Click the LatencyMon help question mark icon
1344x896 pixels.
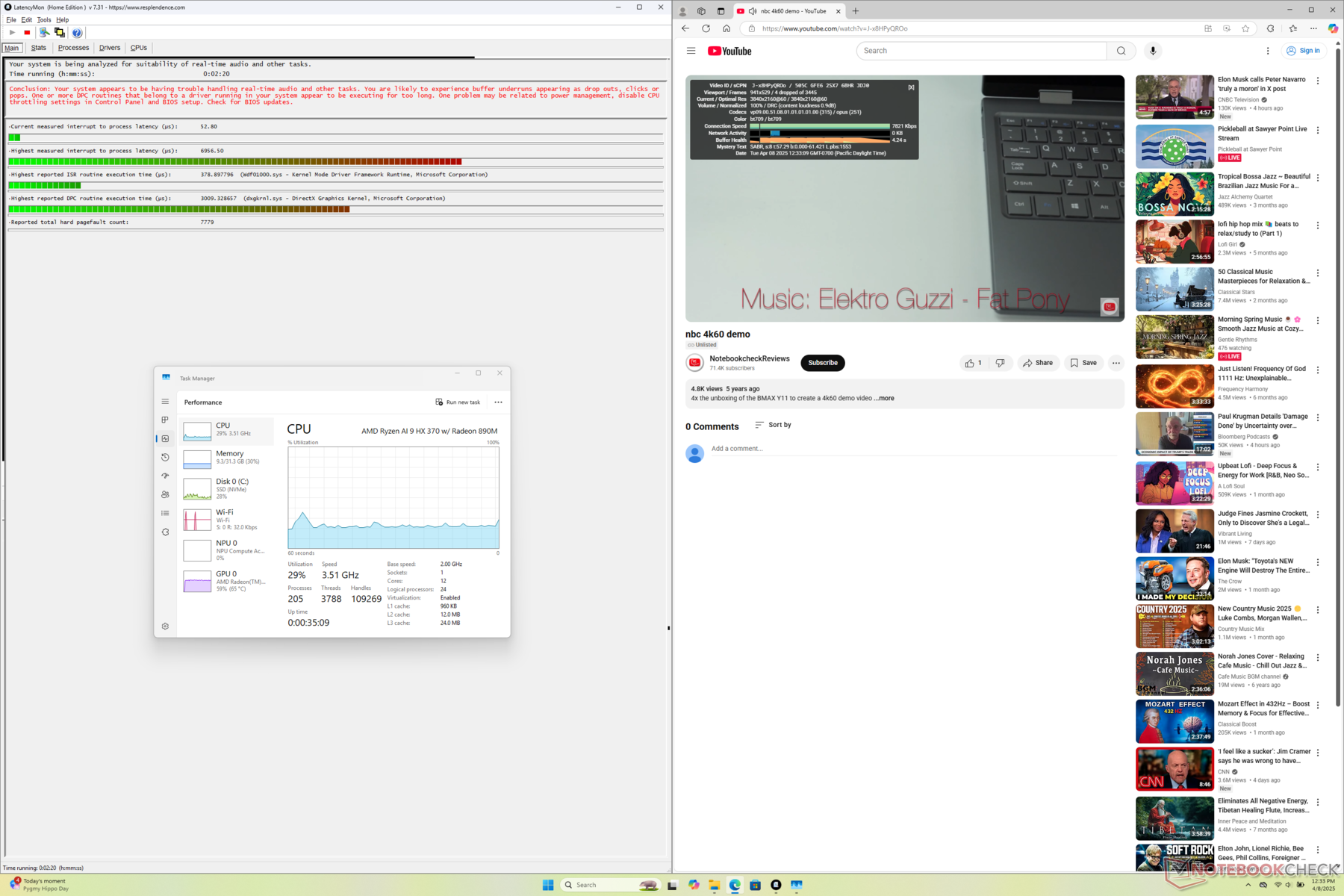(x=77, y=33)
